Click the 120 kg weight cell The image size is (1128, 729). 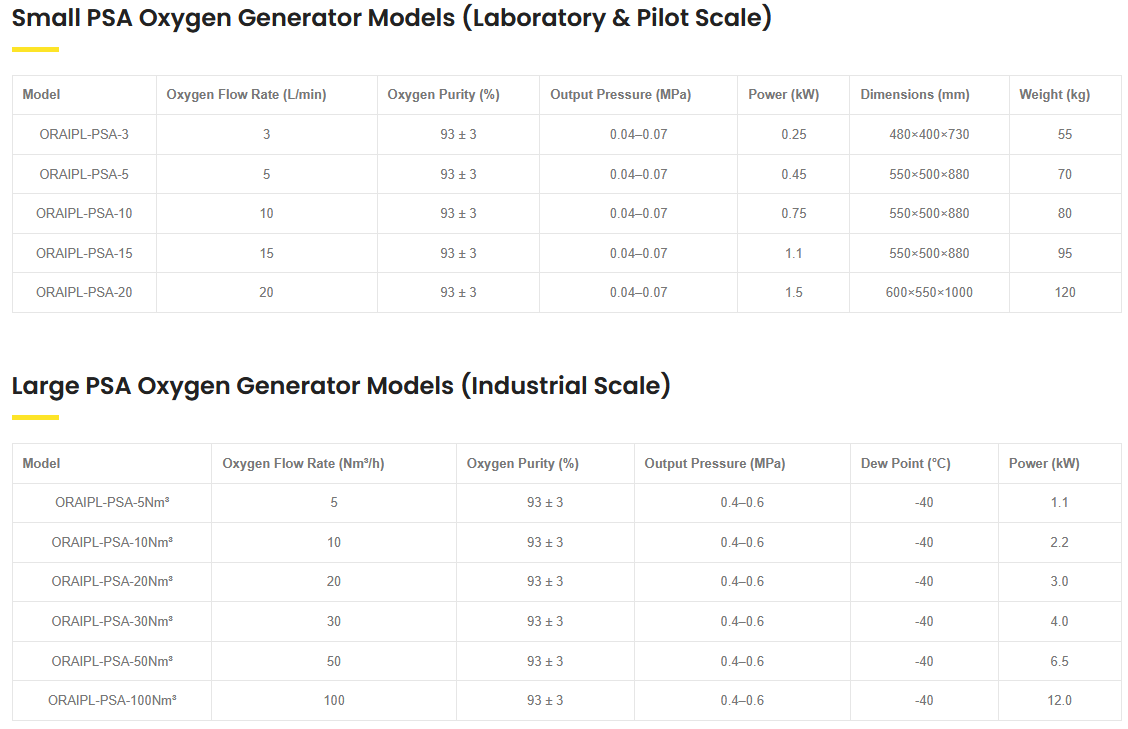tap(1065, 292)
